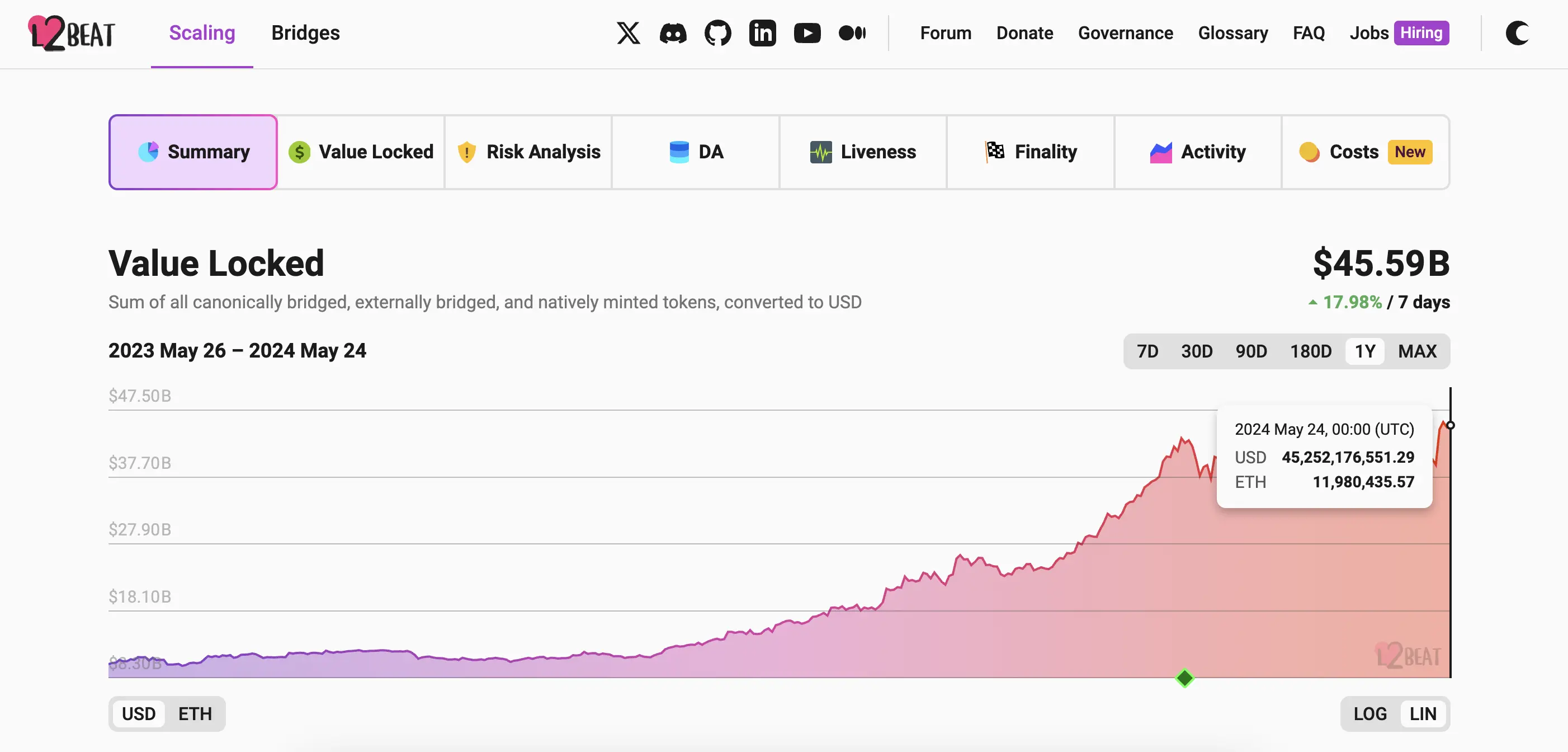Select the 90D time range
The width and height of the screenshot is (1568, 752).
(1251, 351)
